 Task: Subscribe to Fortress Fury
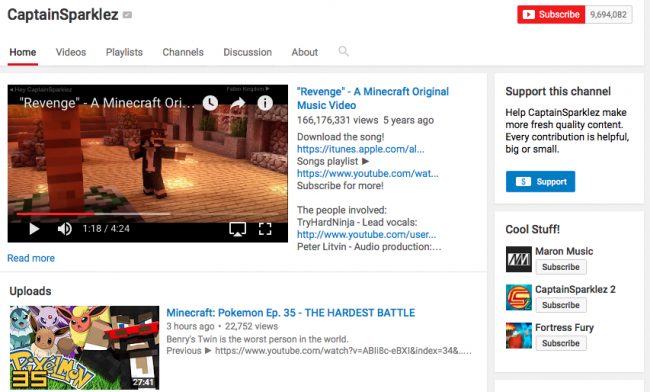(561, 343)
